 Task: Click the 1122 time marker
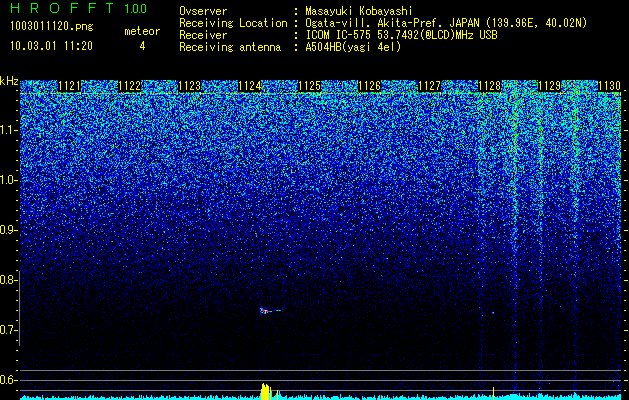(x=130, y=86)
